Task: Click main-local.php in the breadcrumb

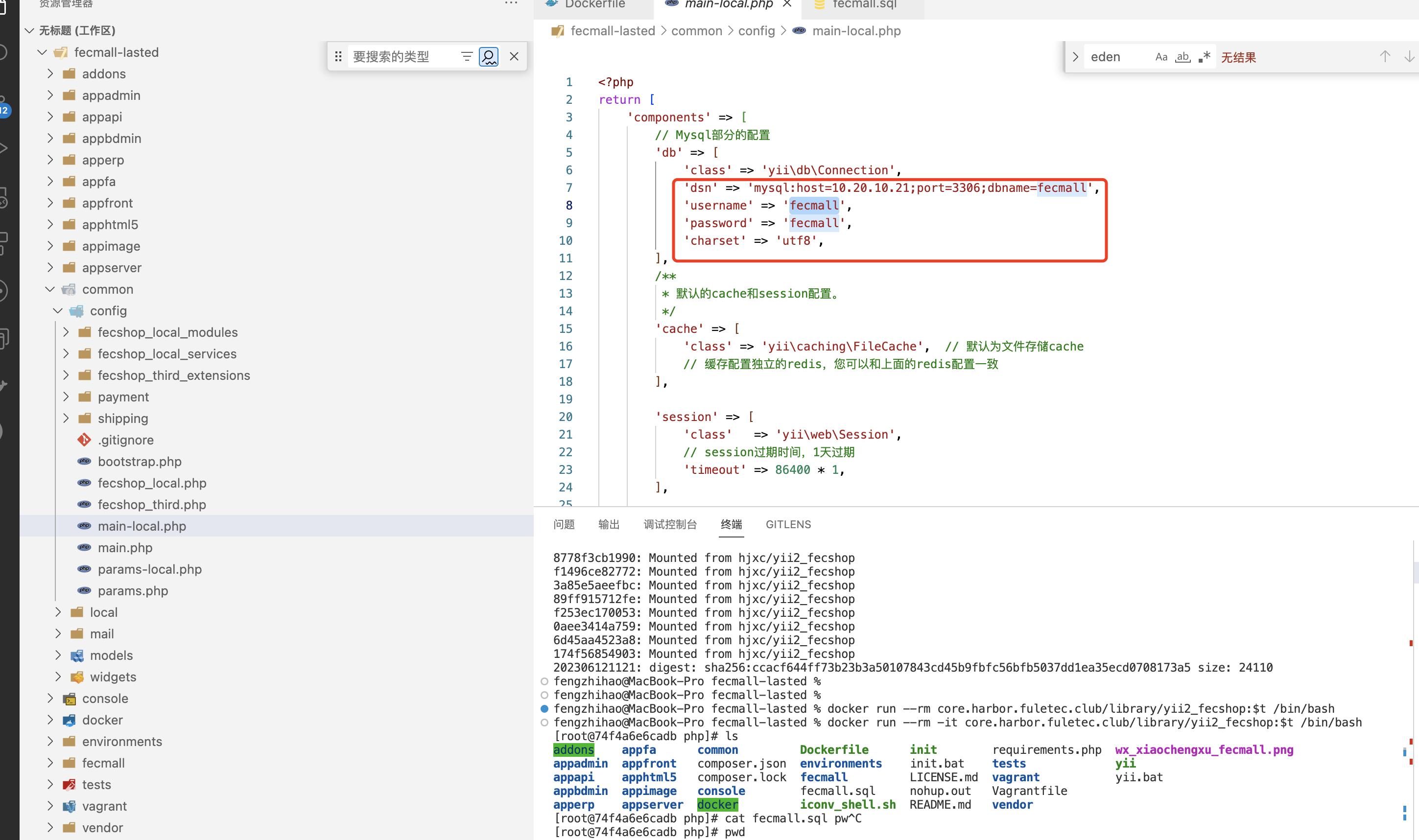Action: click(x=856, y=30)
